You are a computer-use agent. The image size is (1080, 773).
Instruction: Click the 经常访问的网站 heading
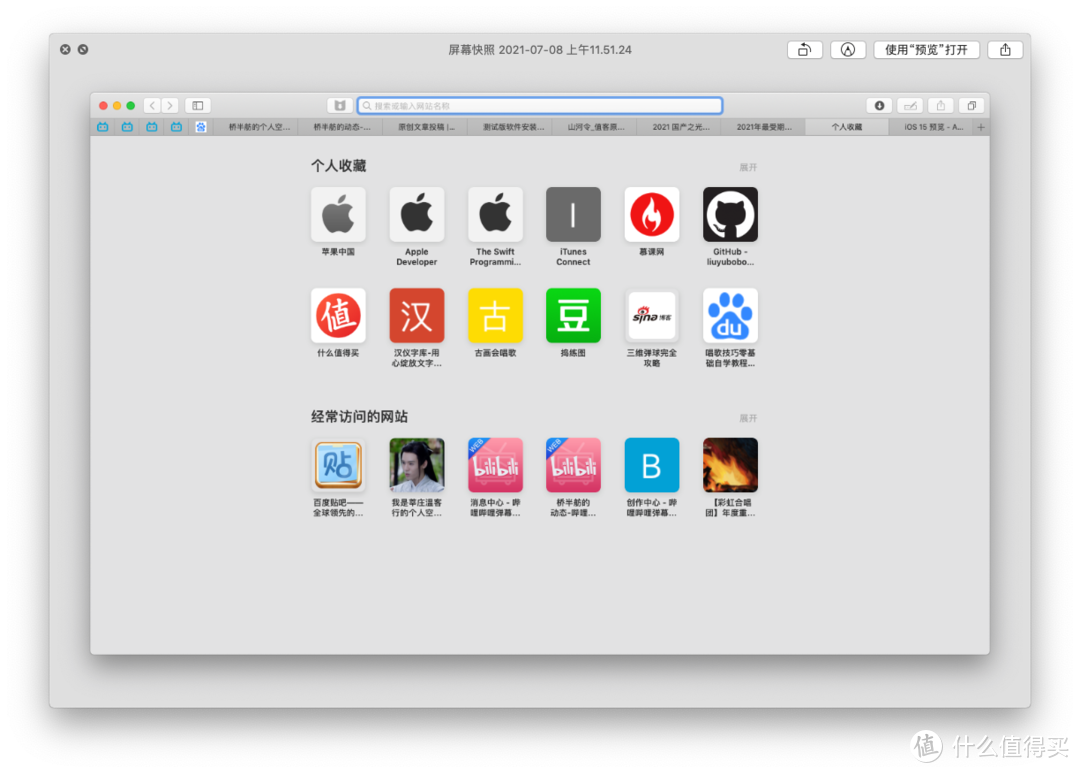(x=359, y=417)
